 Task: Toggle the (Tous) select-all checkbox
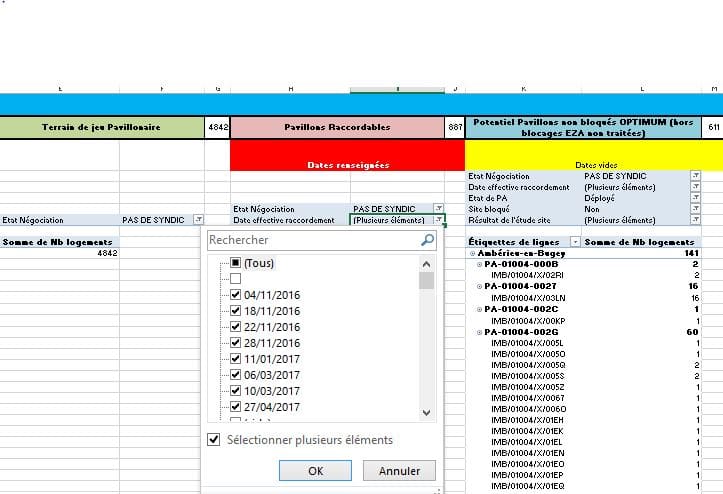(x=235, y=263)
